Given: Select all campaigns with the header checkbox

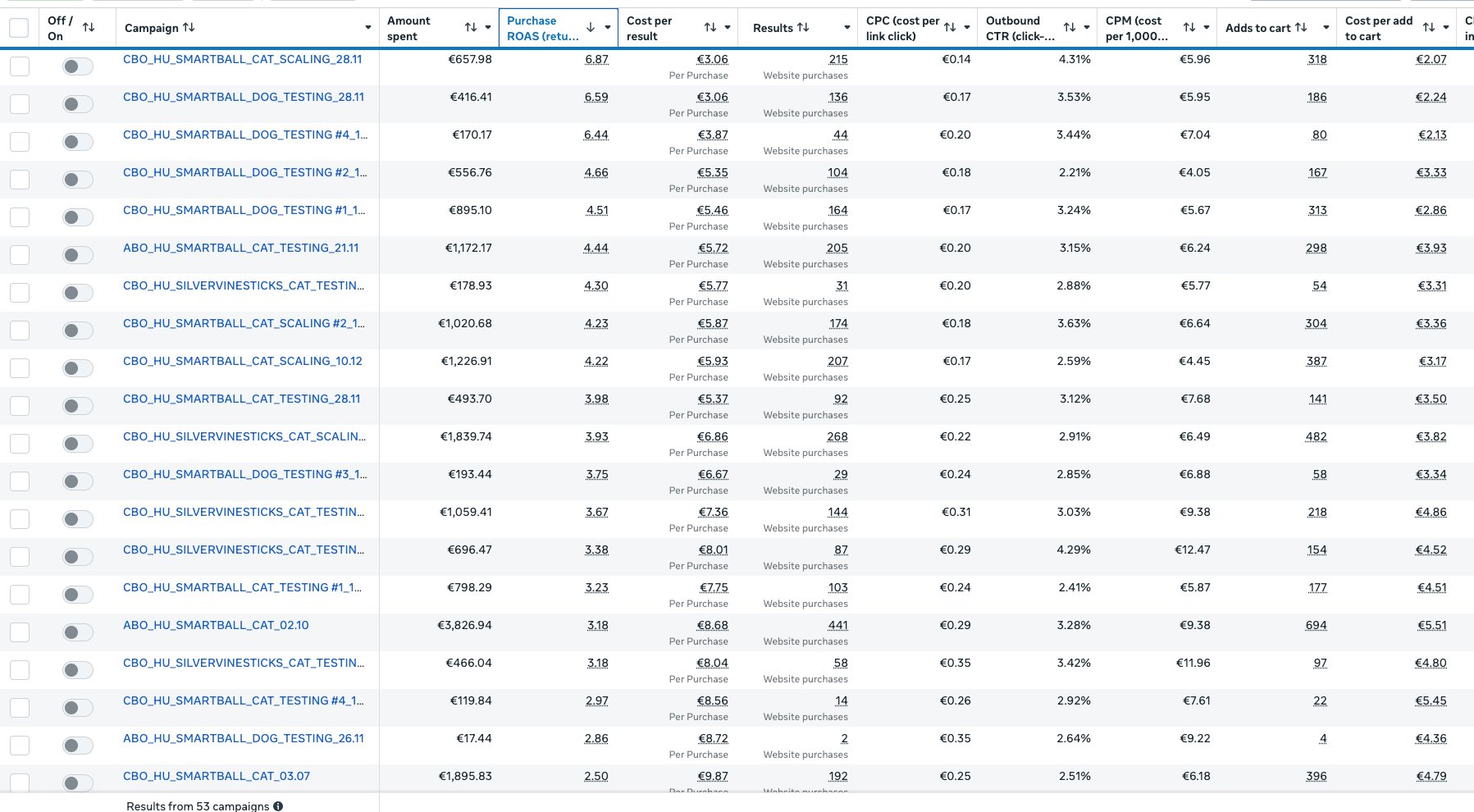Looking at the screenshot, I should click(x=18, y=26).
